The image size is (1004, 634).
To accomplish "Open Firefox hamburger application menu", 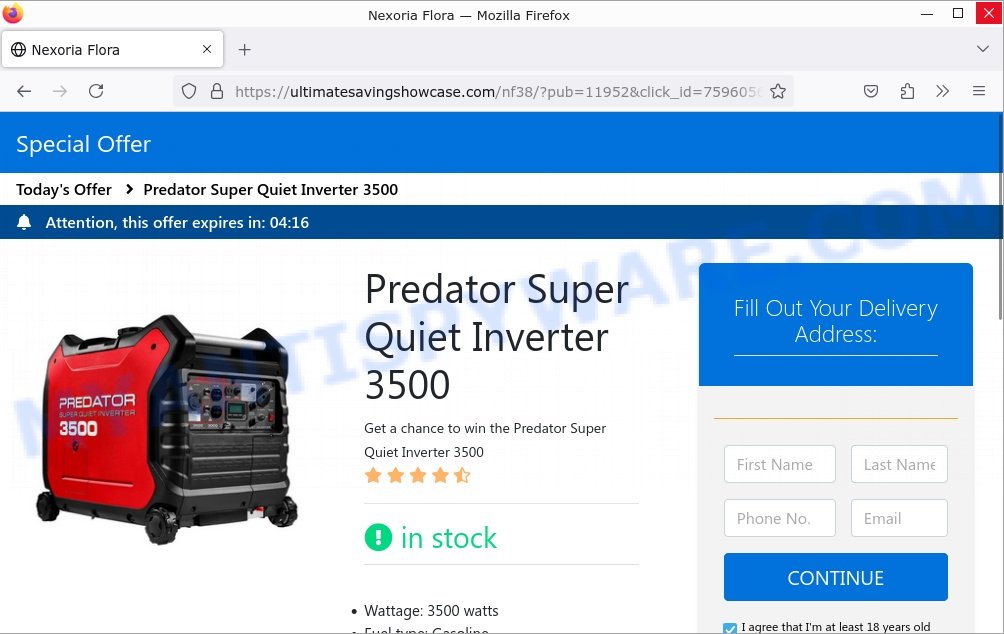I will coord(979,92).
